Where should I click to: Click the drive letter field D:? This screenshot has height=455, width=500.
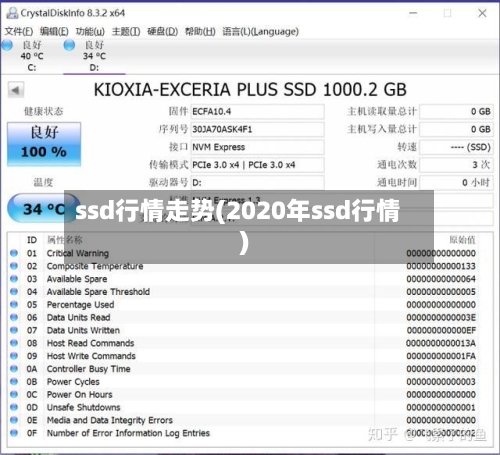click(257, 183)
